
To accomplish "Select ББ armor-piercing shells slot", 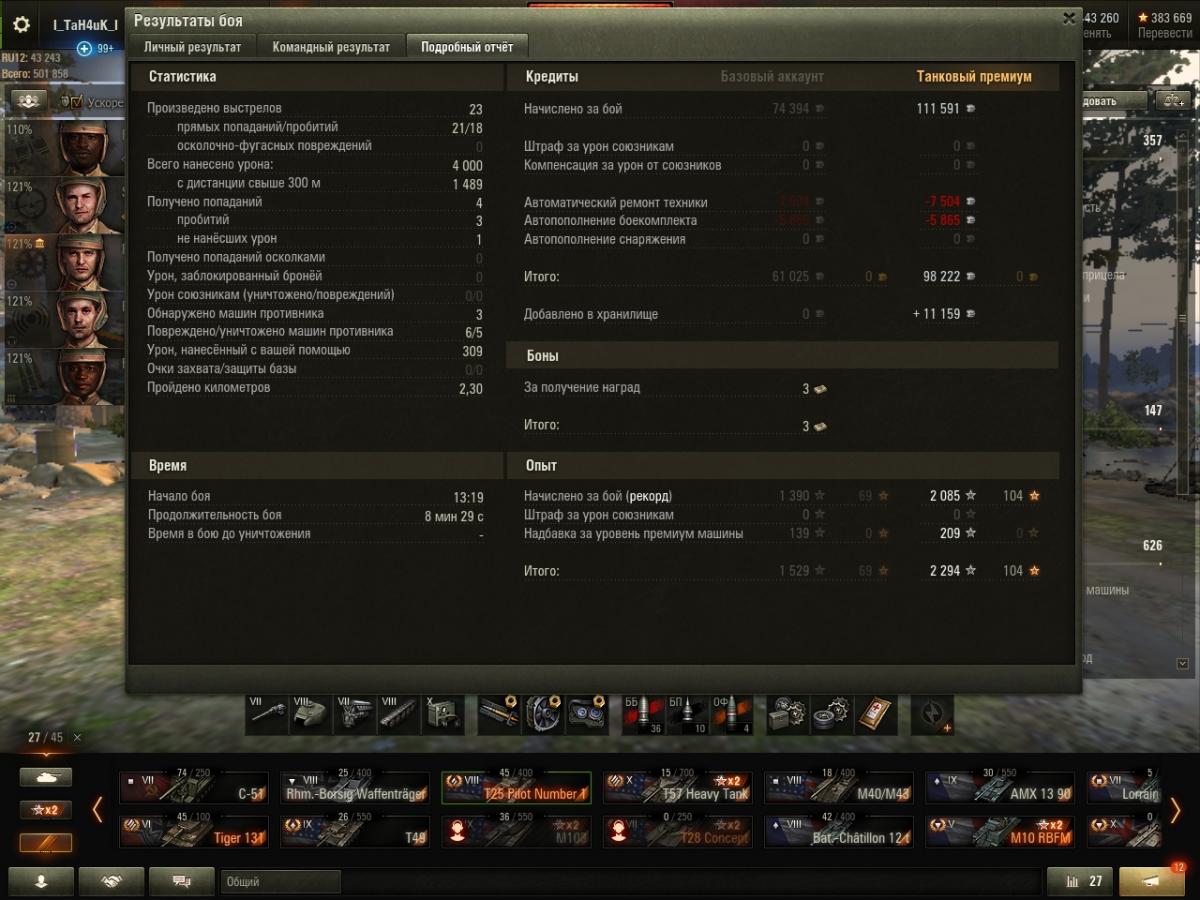I will (642, 715).
